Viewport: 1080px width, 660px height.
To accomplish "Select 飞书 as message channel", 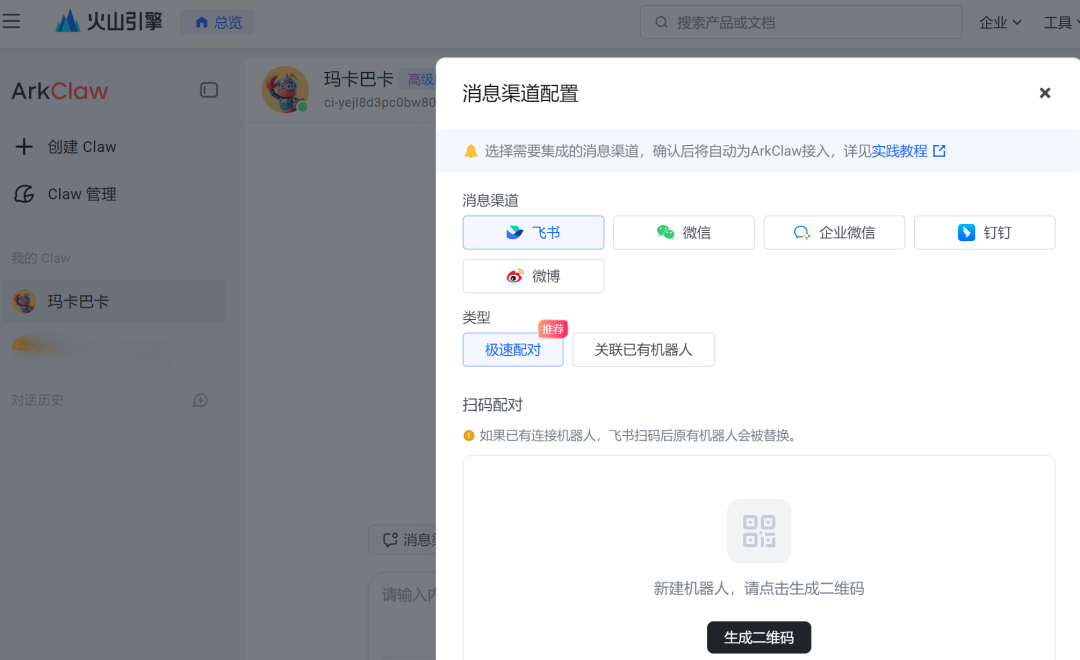I will tap(533, 233).
